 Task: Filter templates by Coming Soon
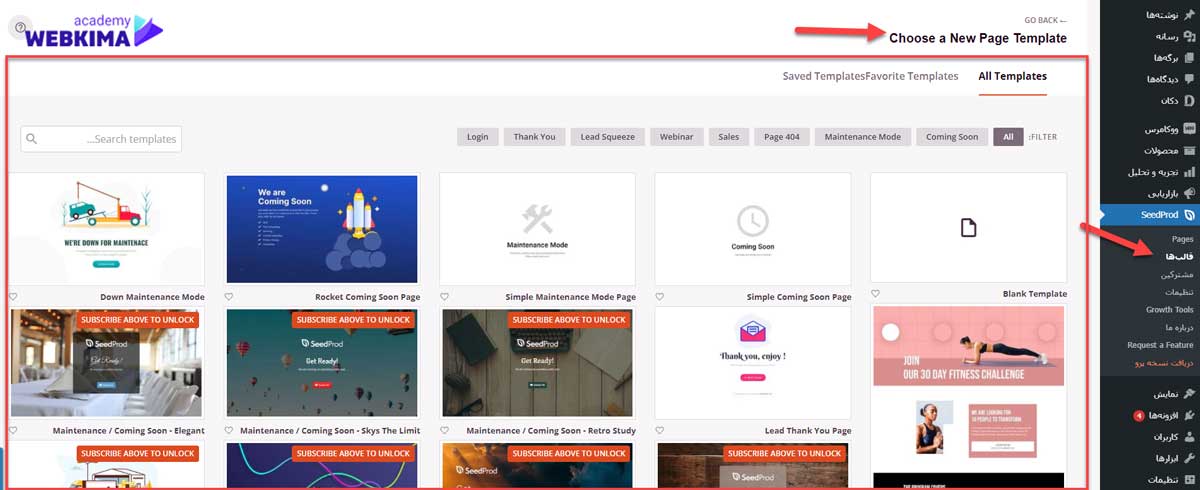point(952,137)
